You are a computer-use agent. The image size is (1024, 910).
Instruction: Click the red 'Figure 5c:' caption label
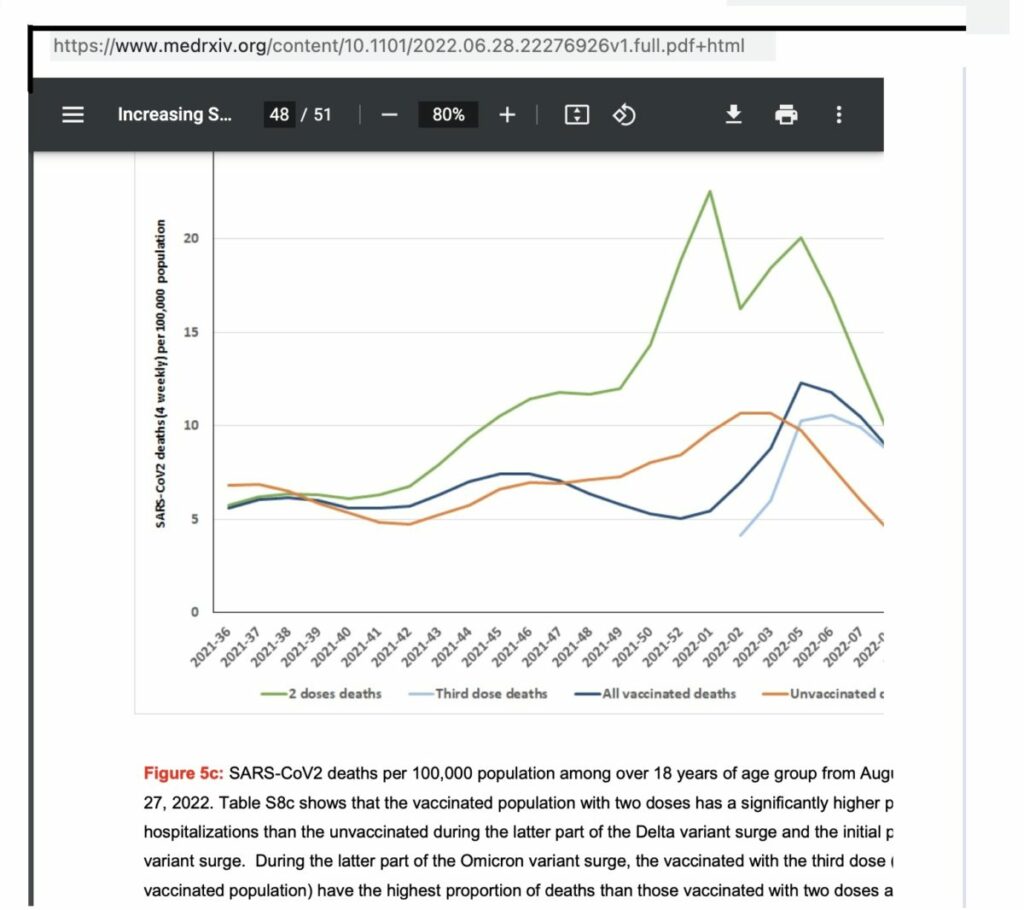(x=184, y=773)
